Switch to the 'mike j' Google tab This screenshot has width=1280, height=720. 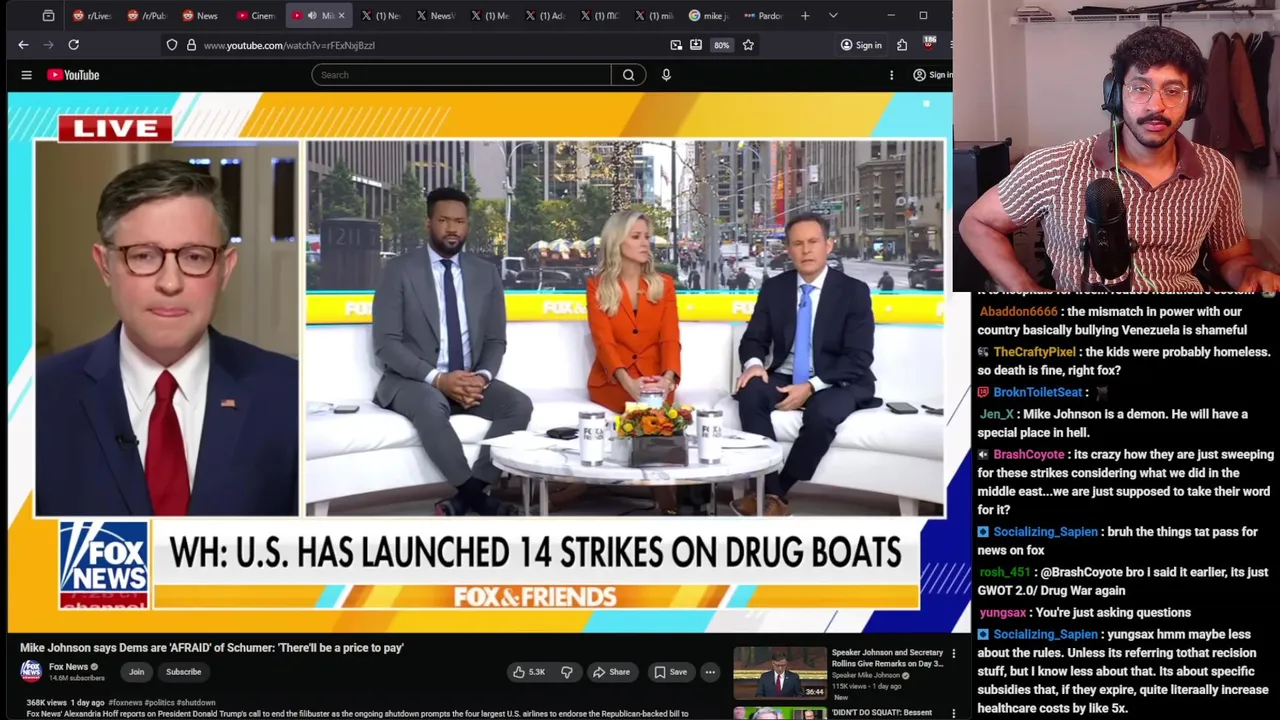709,16
